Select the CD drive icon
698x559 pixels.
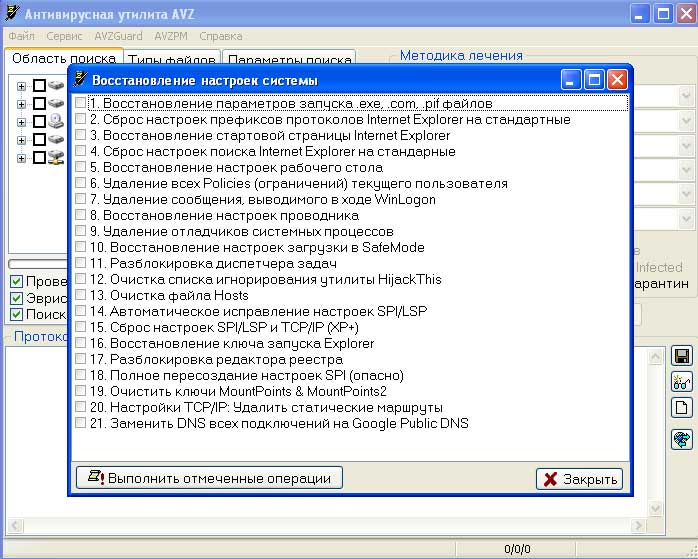pos(56,121)
